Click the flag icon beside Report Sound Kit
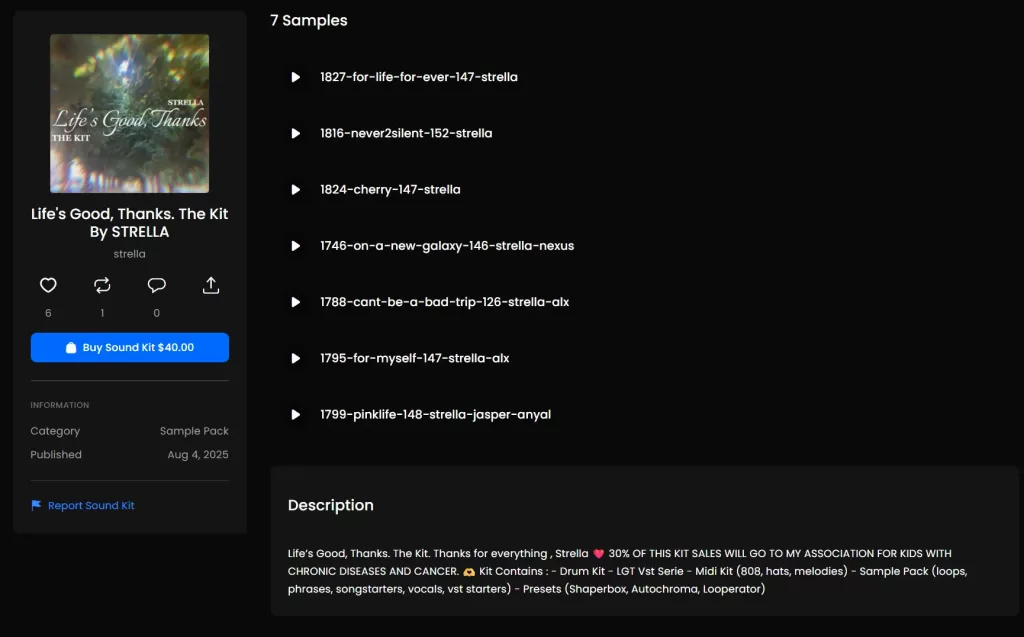The width and height of the screenshot is (1024, 637). (x=36, y=506)
